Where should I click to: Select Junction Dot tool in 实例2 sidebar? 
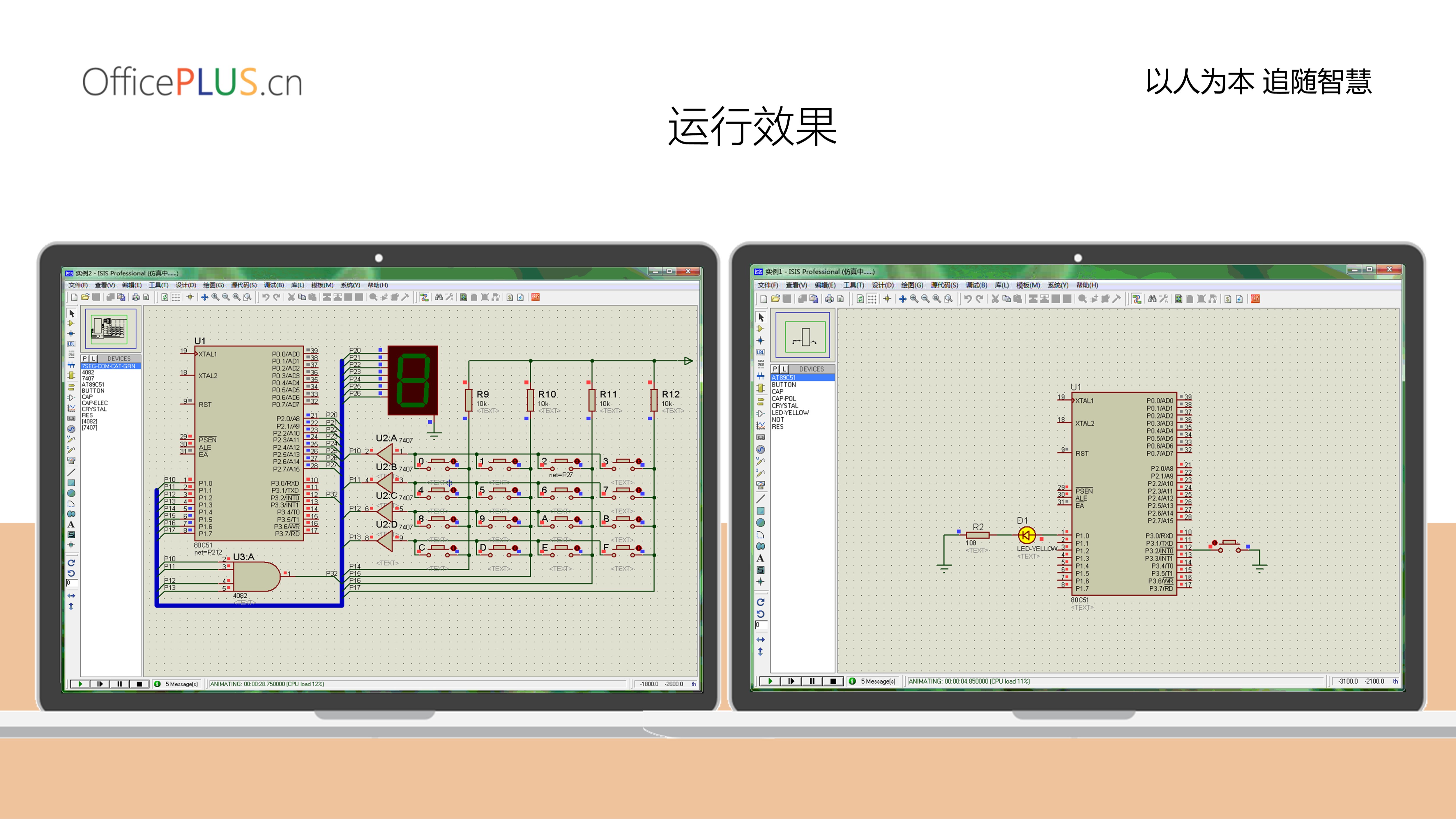71,333
